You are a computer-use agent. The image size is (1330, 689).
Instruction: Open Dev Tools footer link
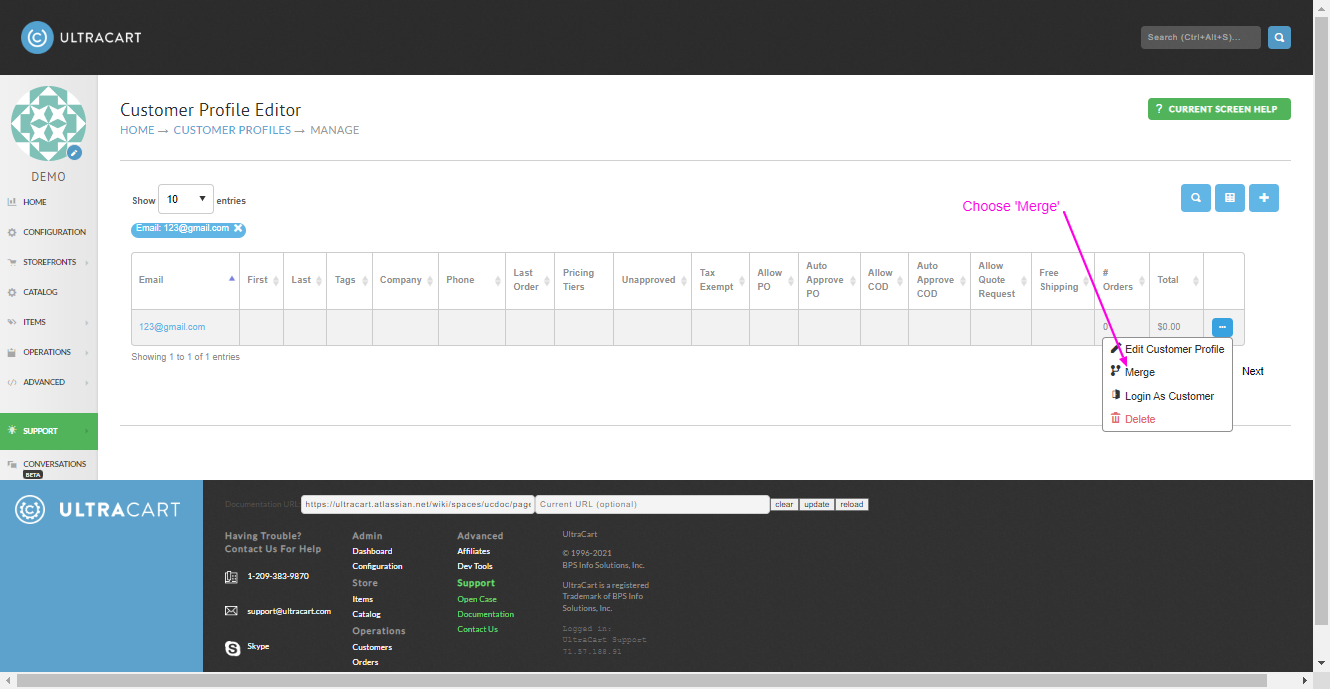click(x=475, y=566)
